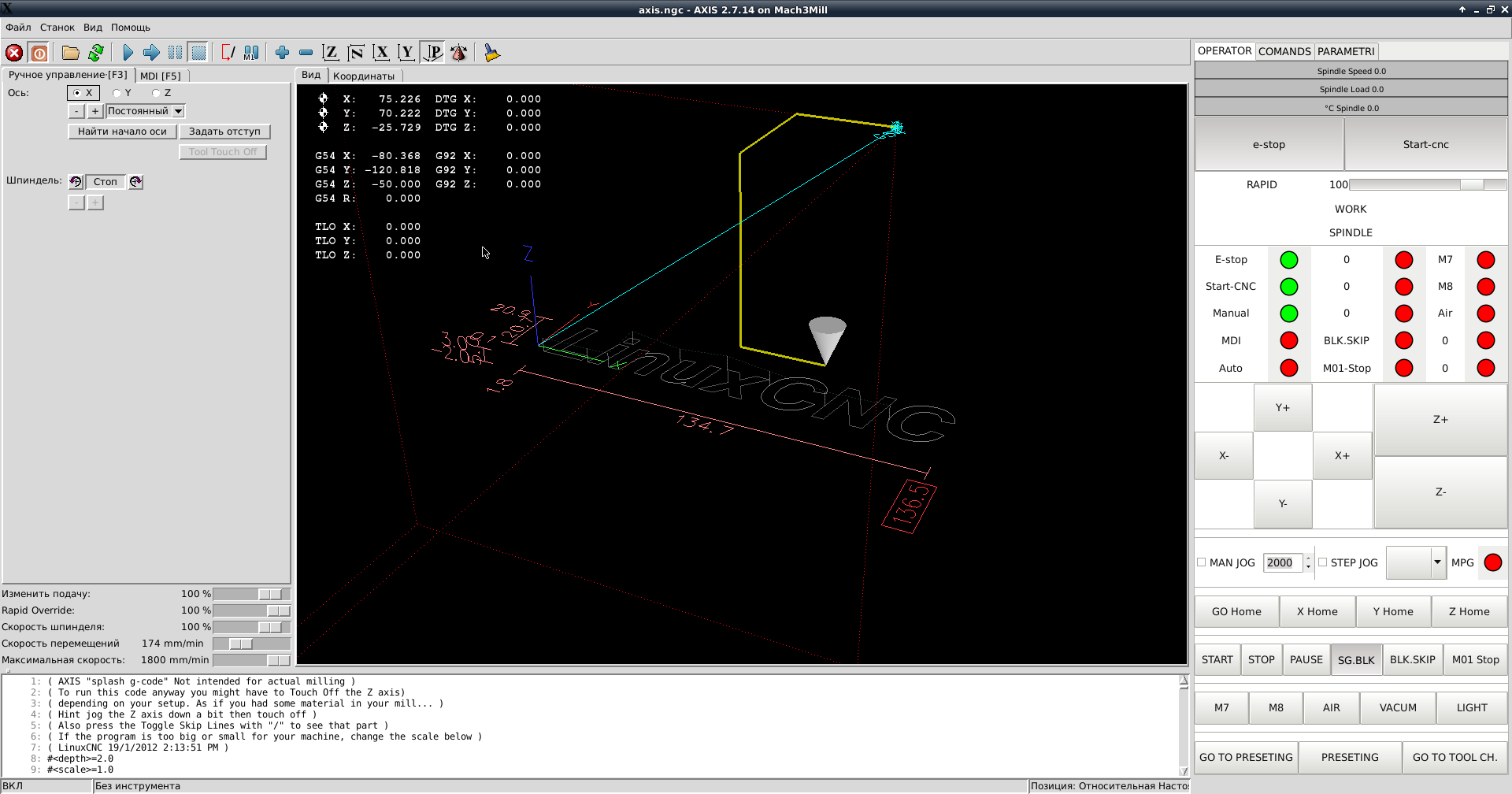Toggle the M01 Stop button

[x=1476, y=660]
